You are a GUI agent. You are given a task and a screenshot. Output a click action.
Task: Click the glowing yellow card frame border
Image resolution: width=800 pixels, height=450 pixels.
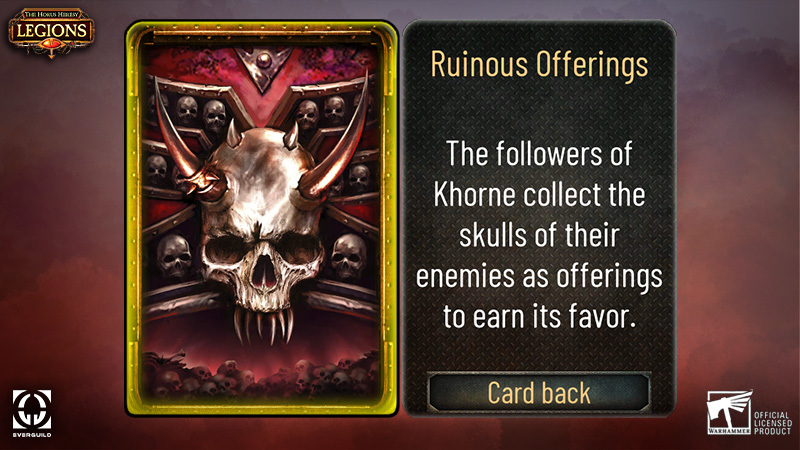pyautogui.click(x=134, y=218)
